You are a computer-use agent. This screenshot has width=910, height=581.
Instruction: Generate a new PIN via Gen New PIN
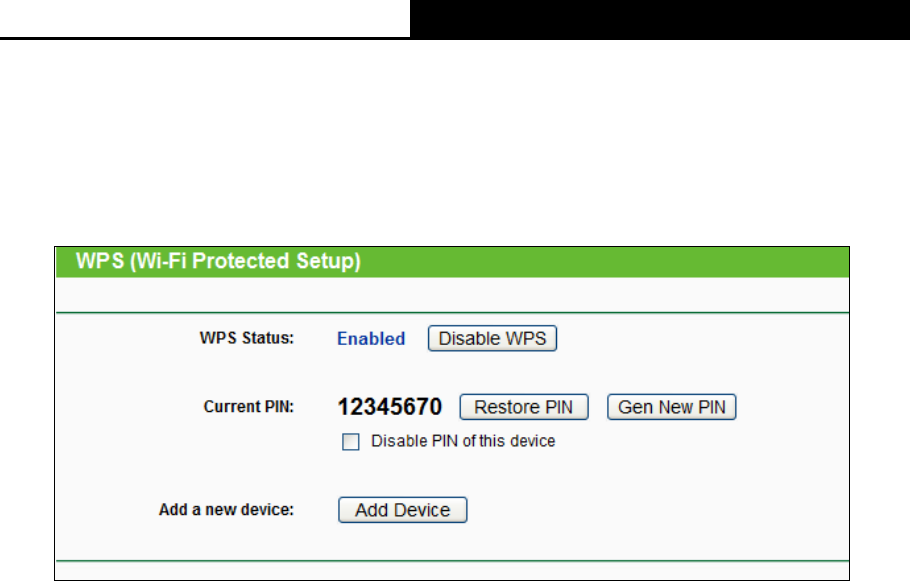(x=671, y=407)
